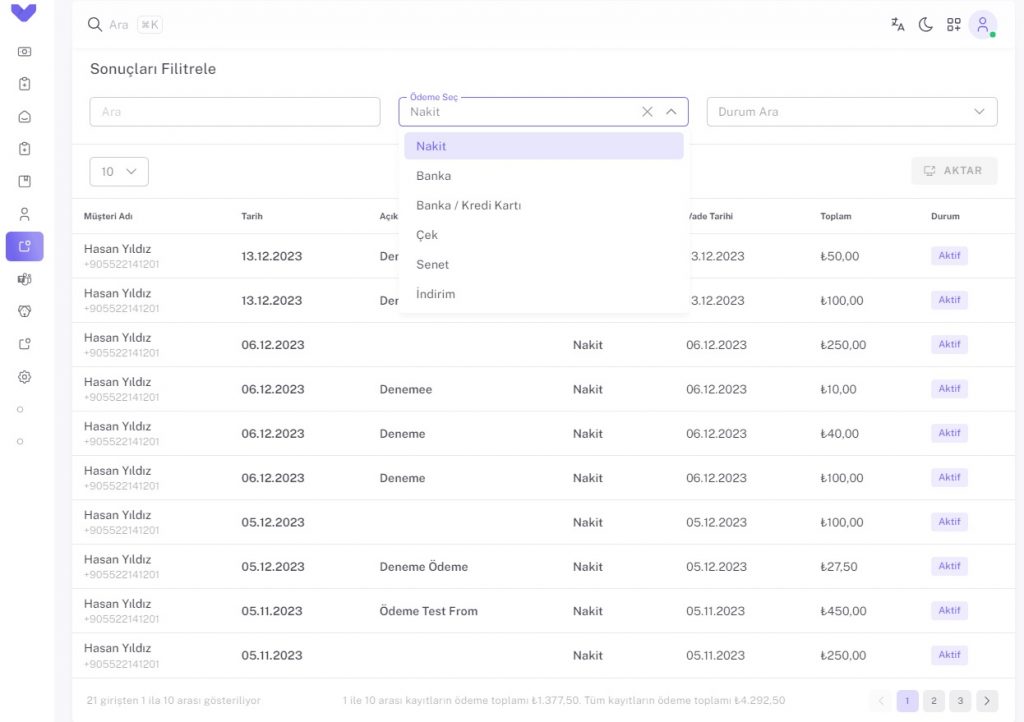Open the rows-per-page 10 dropdown

[119, 172]
